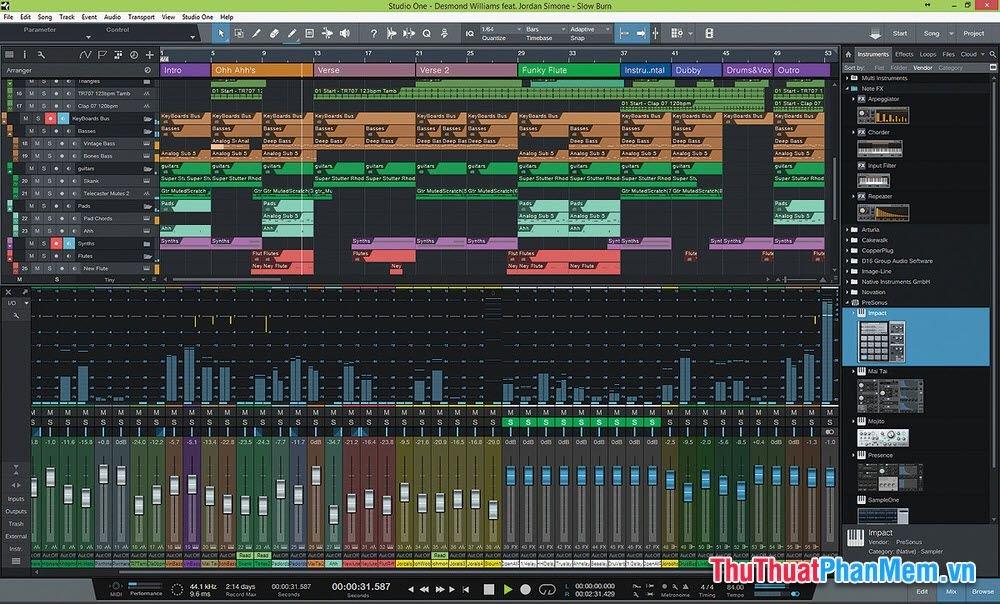The width and height of the screenshot is (1000, 604).
Task: Click the wrench options icon in track header
Action: 41,55
